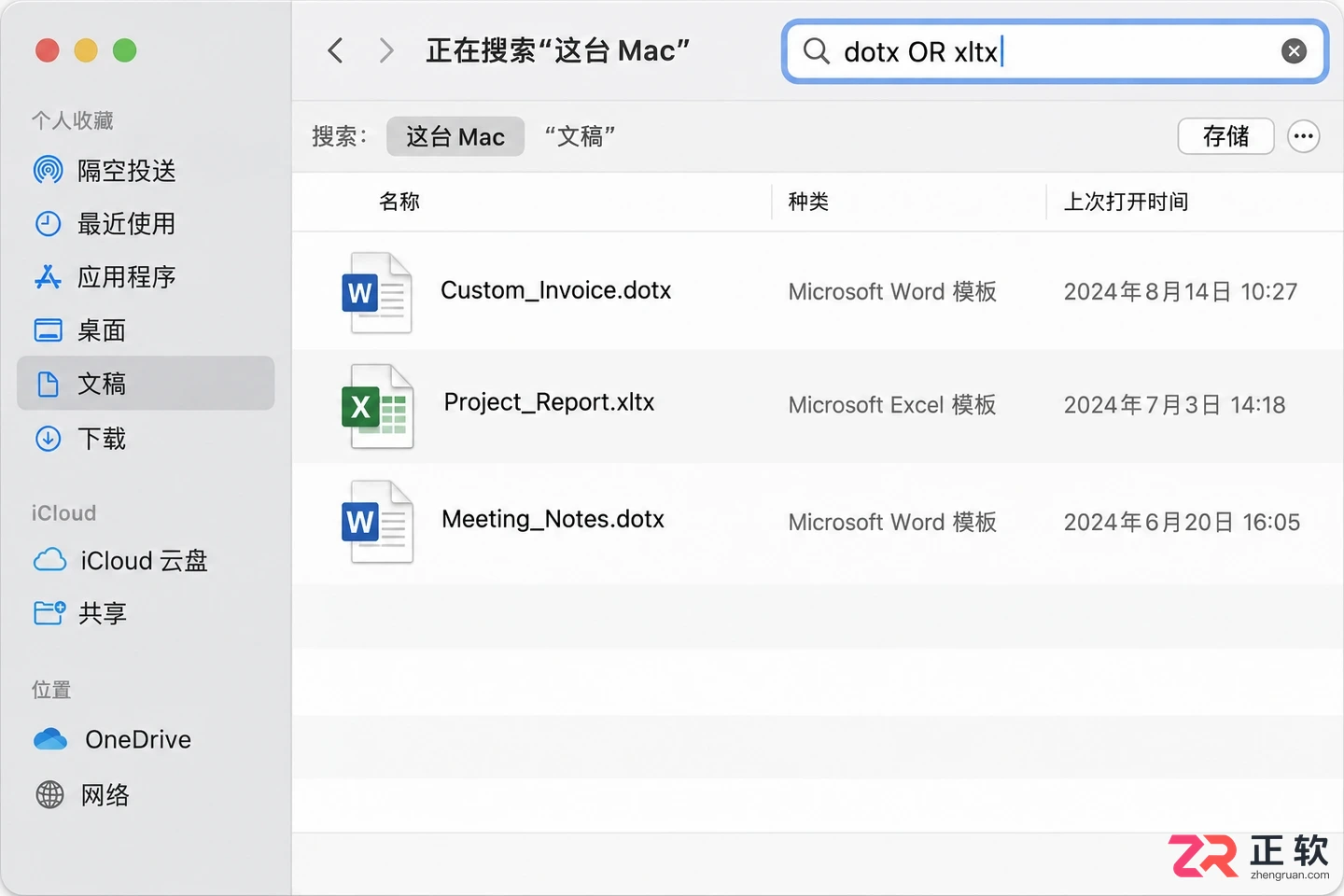Sort by the 上次打开时间 column header

[1127, 202]
